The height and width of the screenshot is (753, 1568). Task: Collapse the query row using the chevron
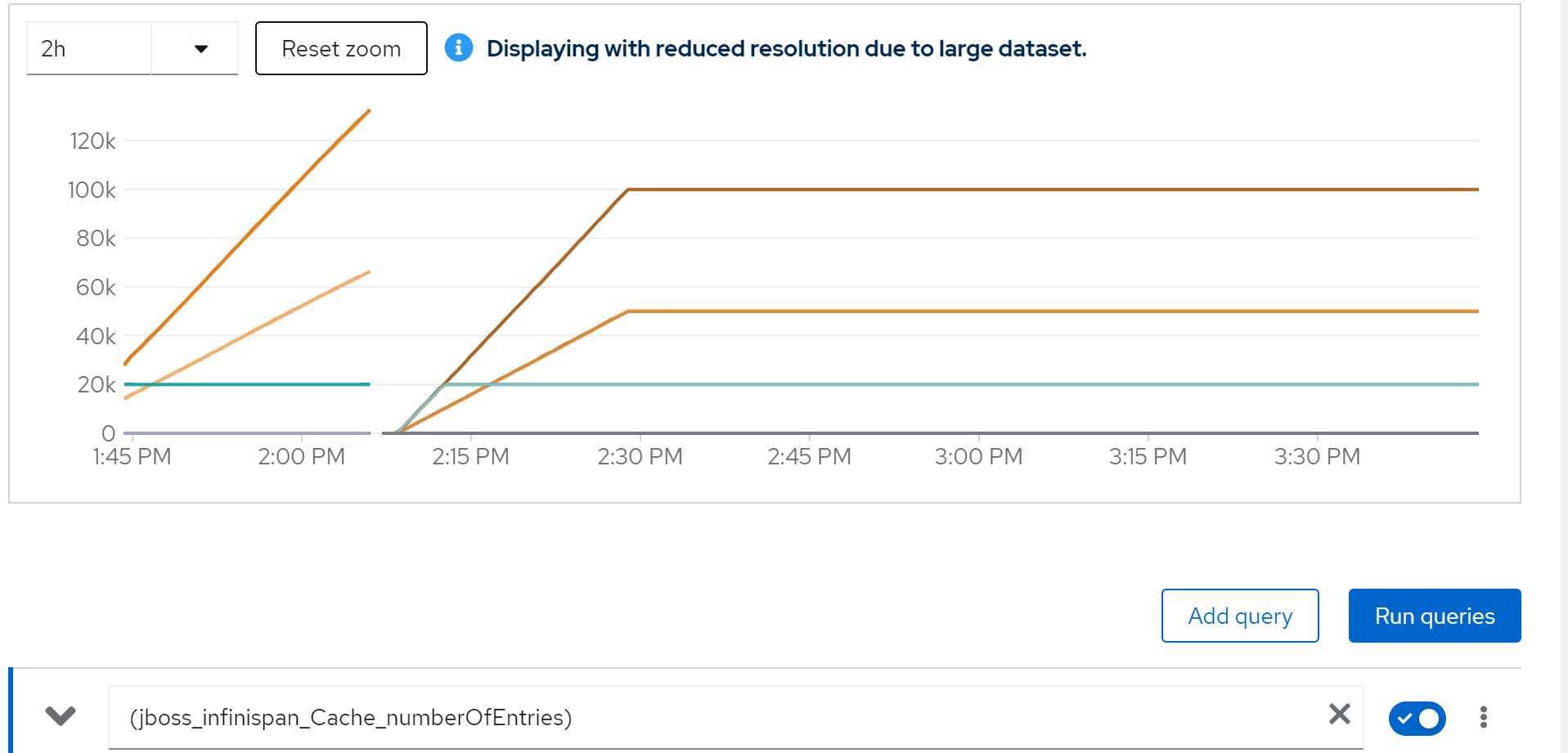pos(61,716)
